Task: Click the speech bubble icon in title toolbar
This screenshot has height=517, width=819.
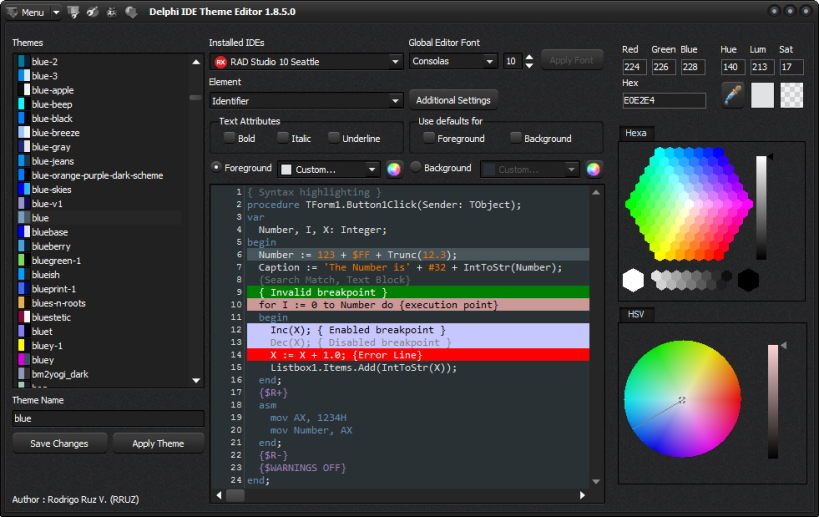Action: click(x=130, y=12)
